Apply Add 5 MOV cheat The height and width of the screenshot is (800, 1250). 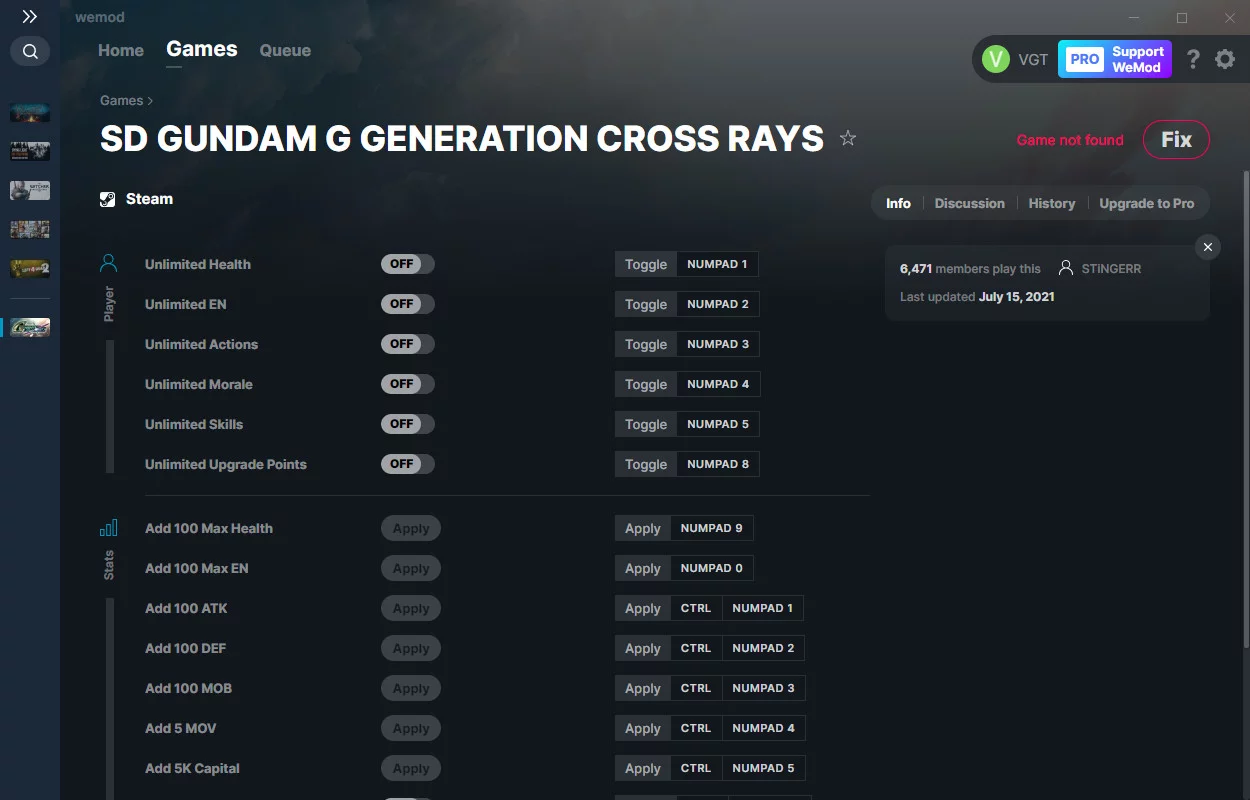411,728
